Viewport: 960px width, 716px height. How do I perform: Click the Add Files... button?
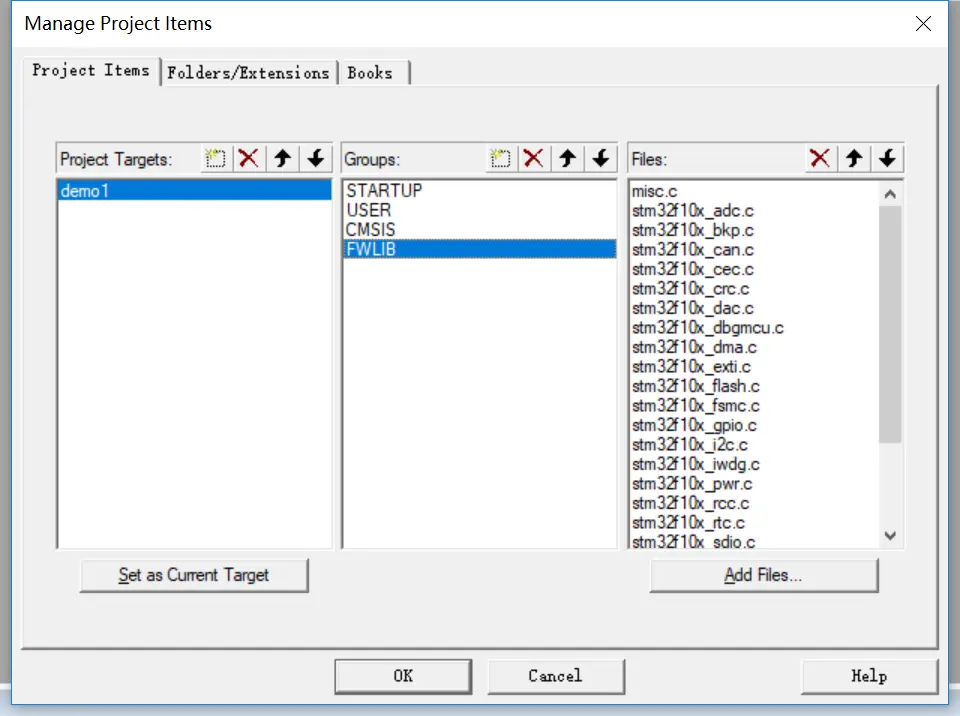pos(763,575)
